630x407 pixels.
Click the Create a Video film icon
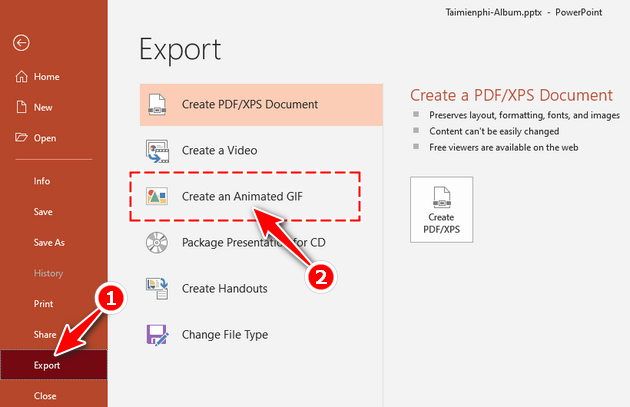[157, 151]
